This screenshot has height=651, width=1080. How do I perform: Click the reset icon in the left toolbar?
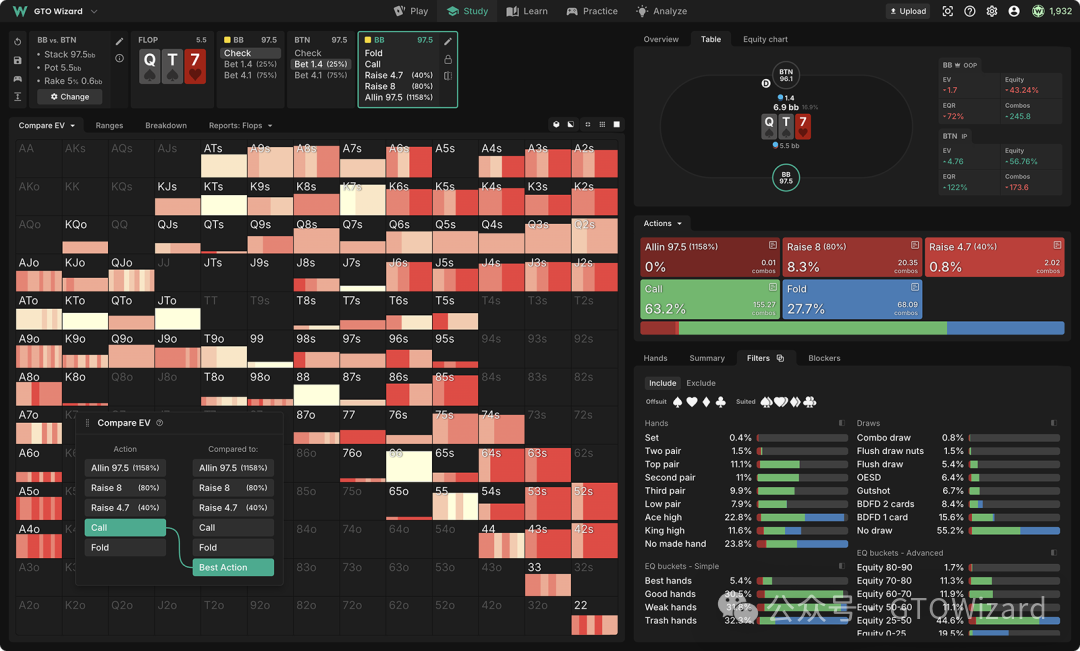point(18,42)
